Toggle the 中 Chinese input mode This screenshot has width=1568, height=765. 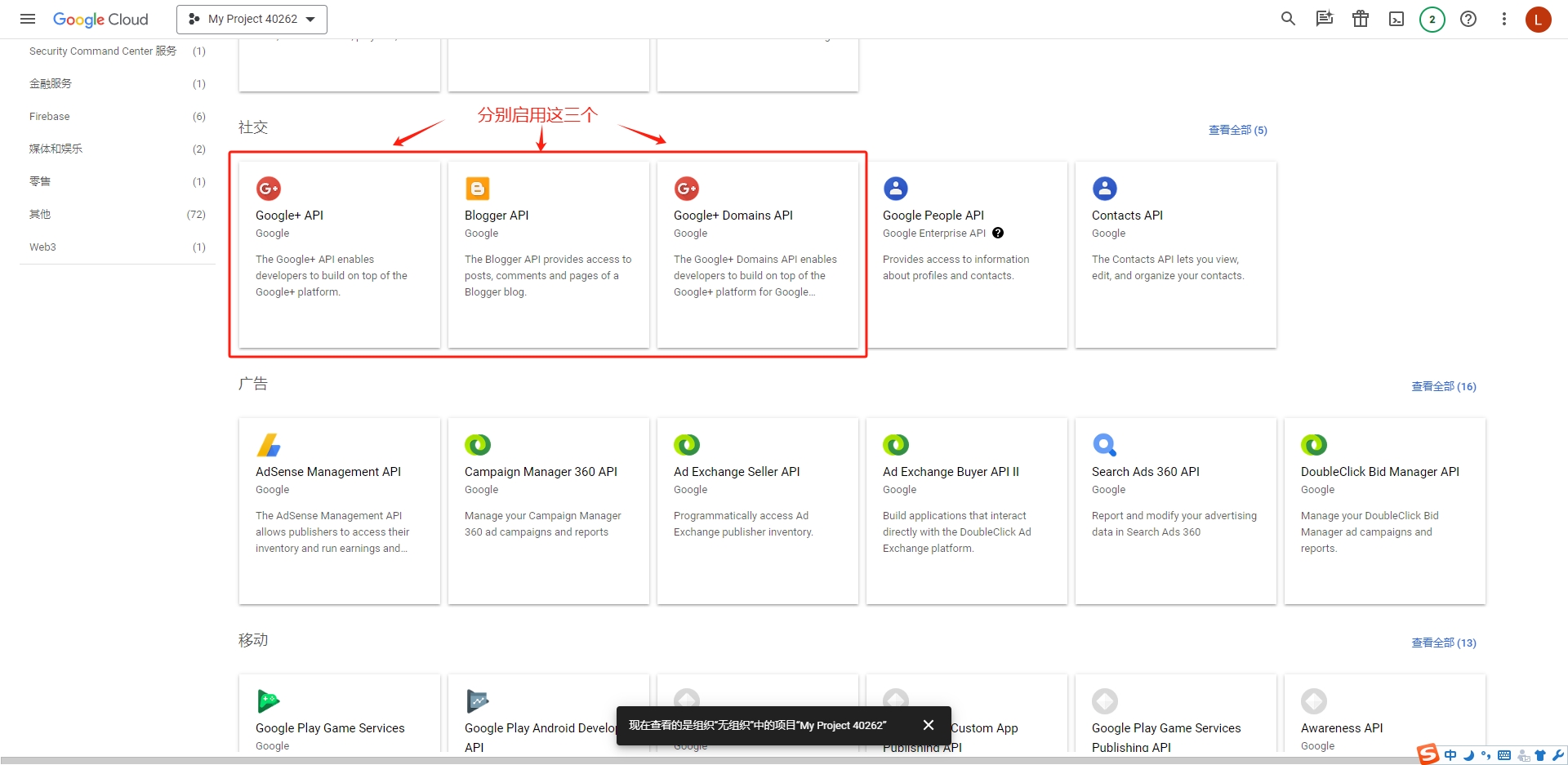pos(1450,755)
